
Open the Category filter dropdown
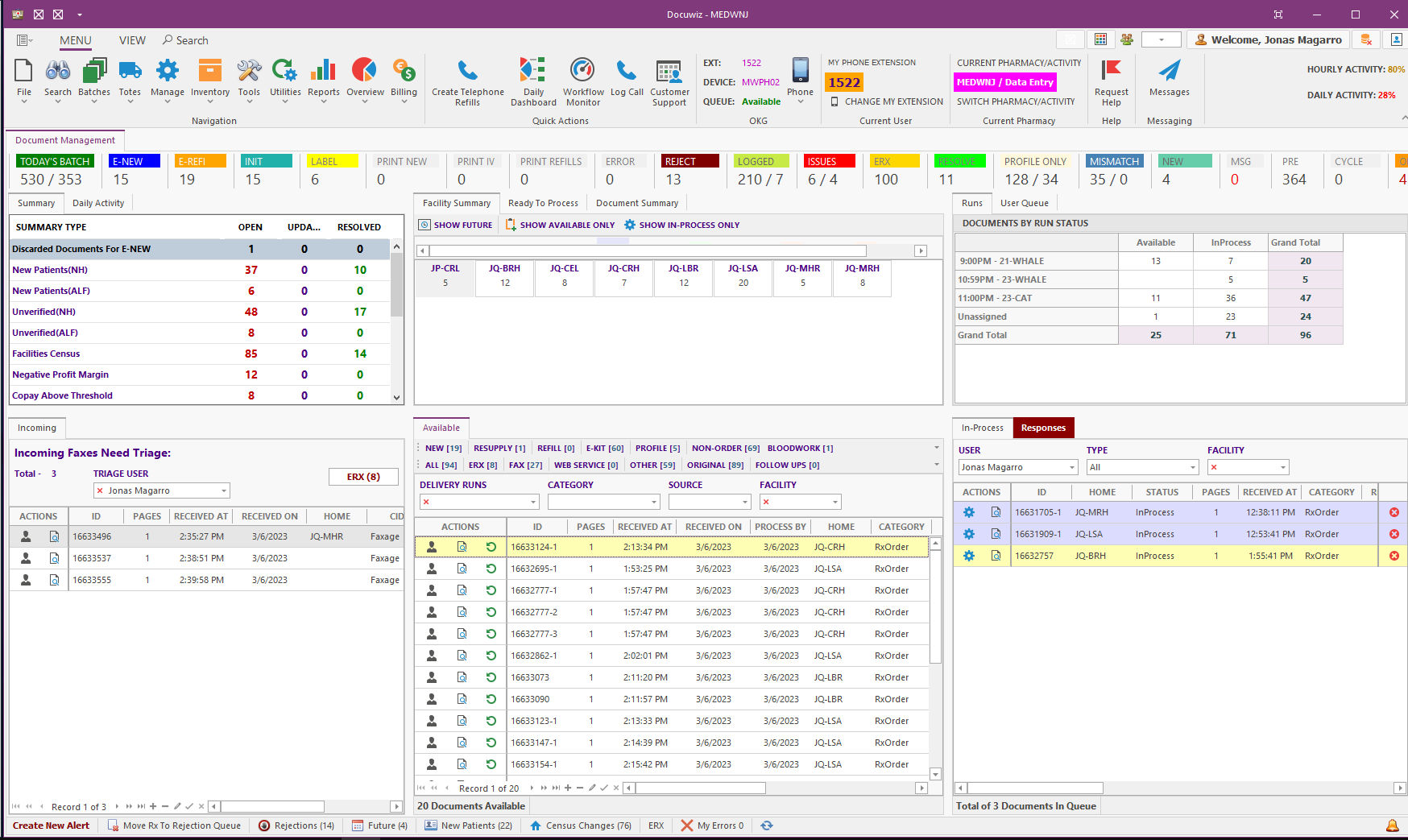click(x=654, y=502)
